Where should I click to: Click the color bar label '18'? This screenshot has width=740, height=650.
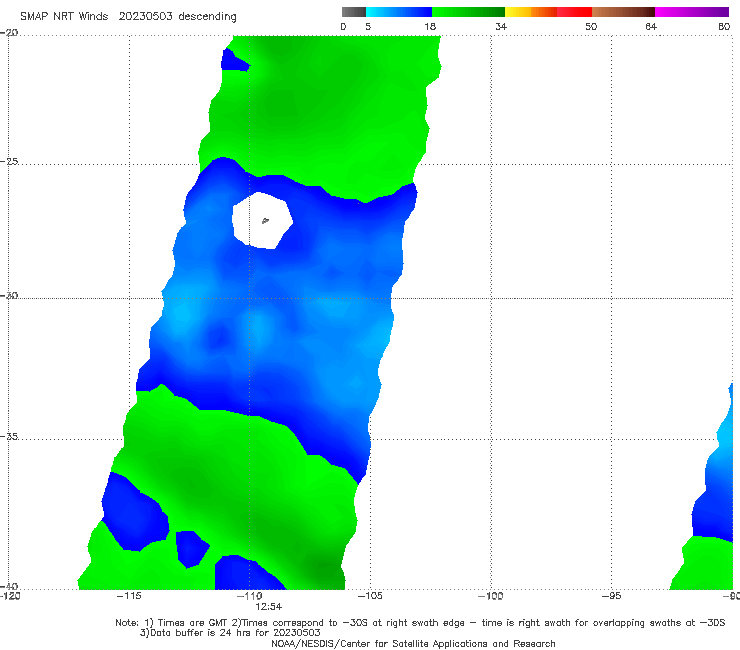pos(430,27)
